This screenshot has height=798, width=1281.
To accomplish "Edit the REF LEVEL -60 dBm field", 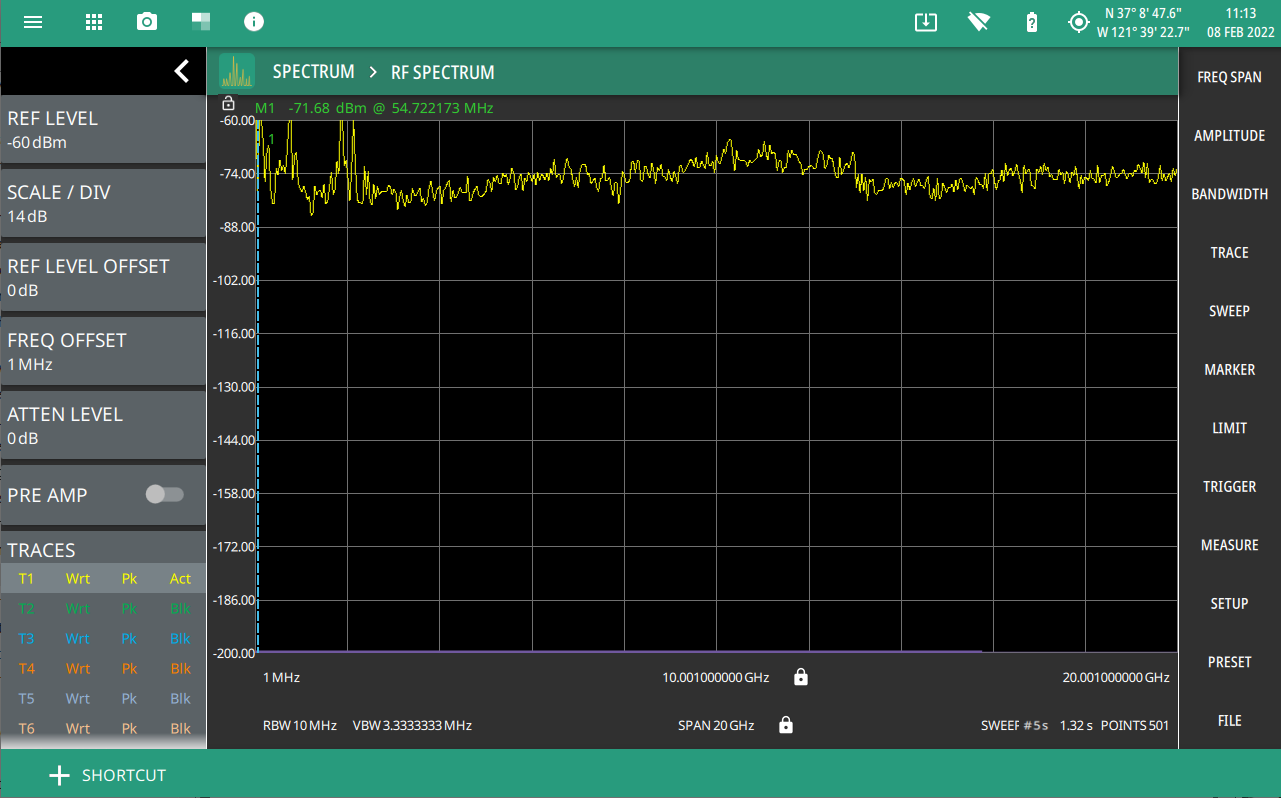I will 103,129.
